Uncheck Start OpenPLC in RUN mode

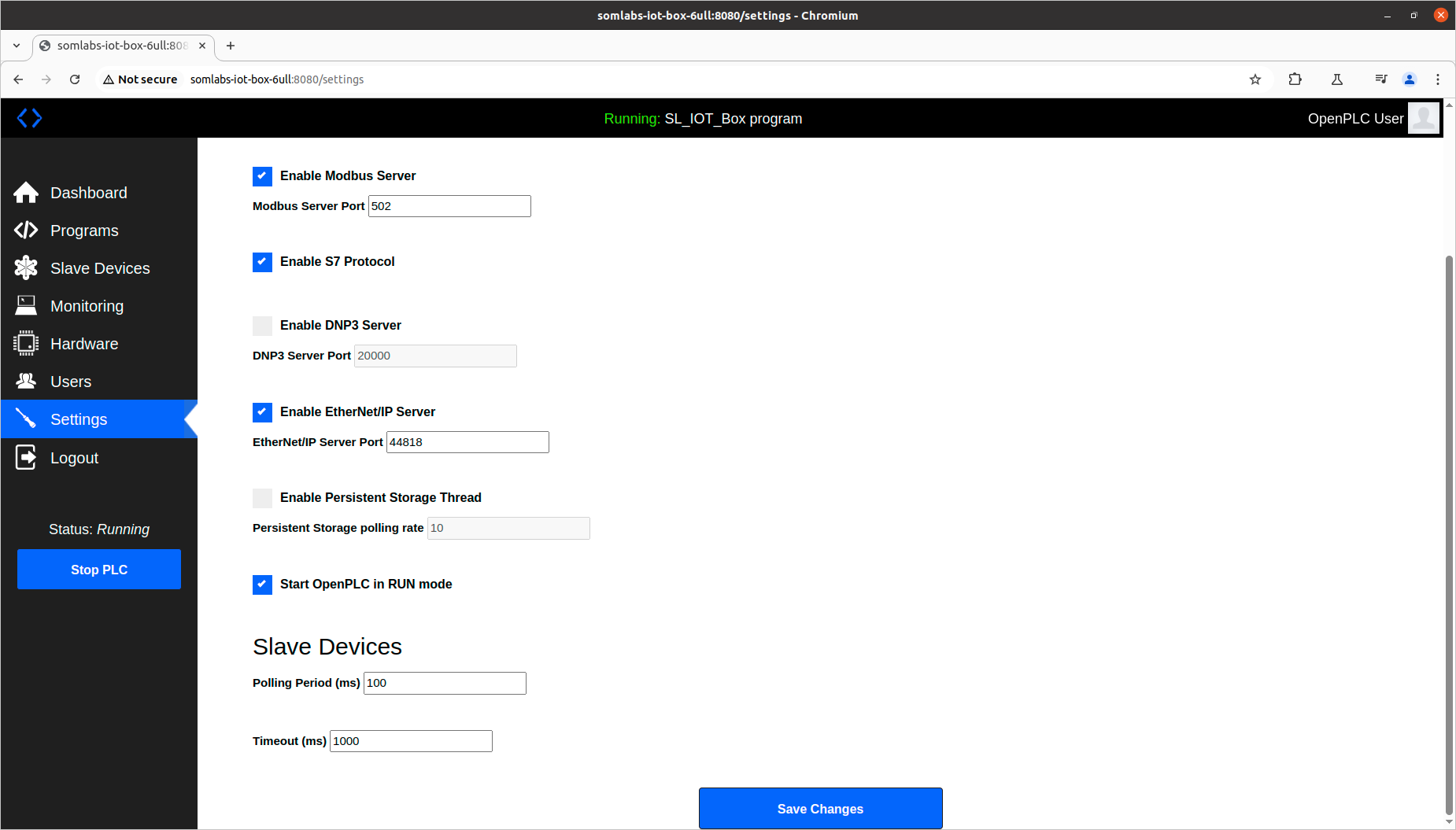click(x=262, y=585)
